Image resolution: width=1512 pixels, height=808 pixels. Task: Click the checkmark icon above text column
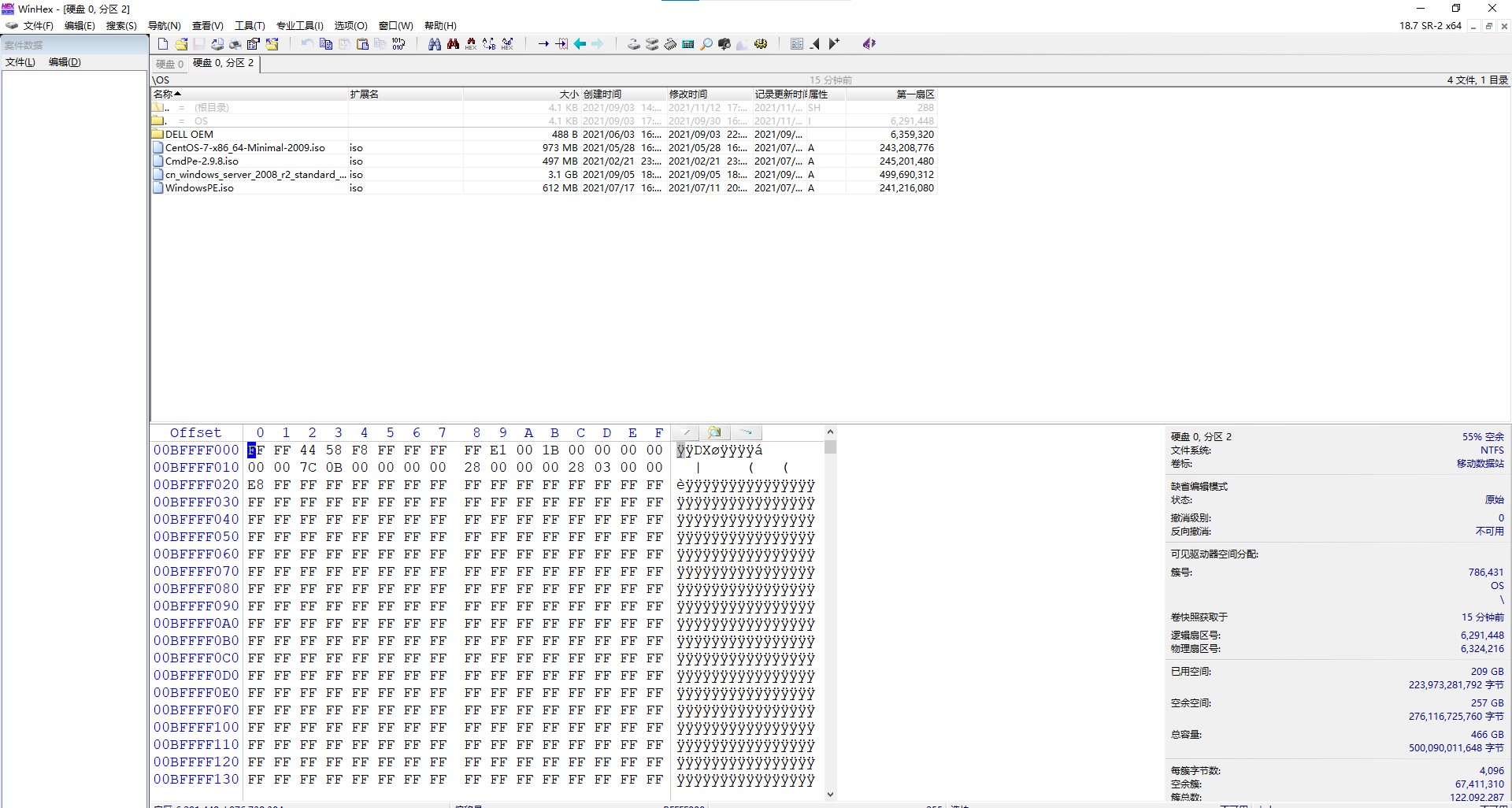pyautogui.click(x=686, y=432)
